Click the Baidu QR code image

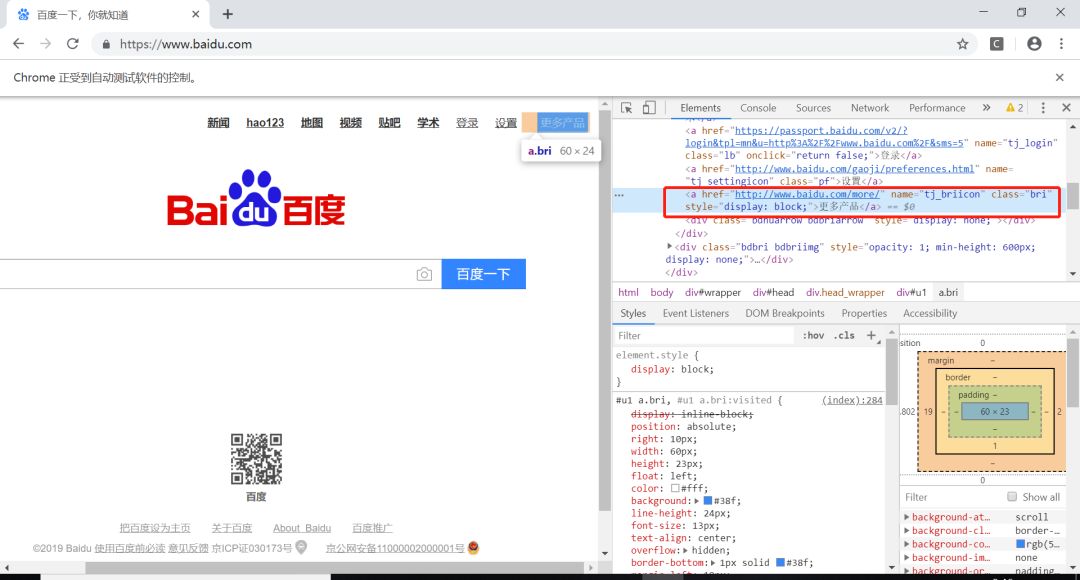click(256, 459)
